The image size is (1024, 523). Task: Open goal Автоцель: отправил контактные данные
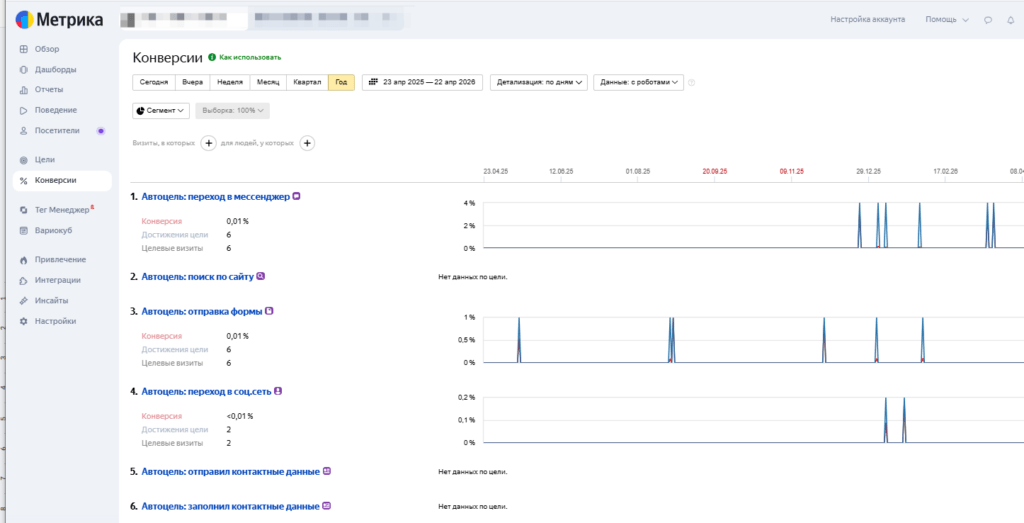point(231,471)
